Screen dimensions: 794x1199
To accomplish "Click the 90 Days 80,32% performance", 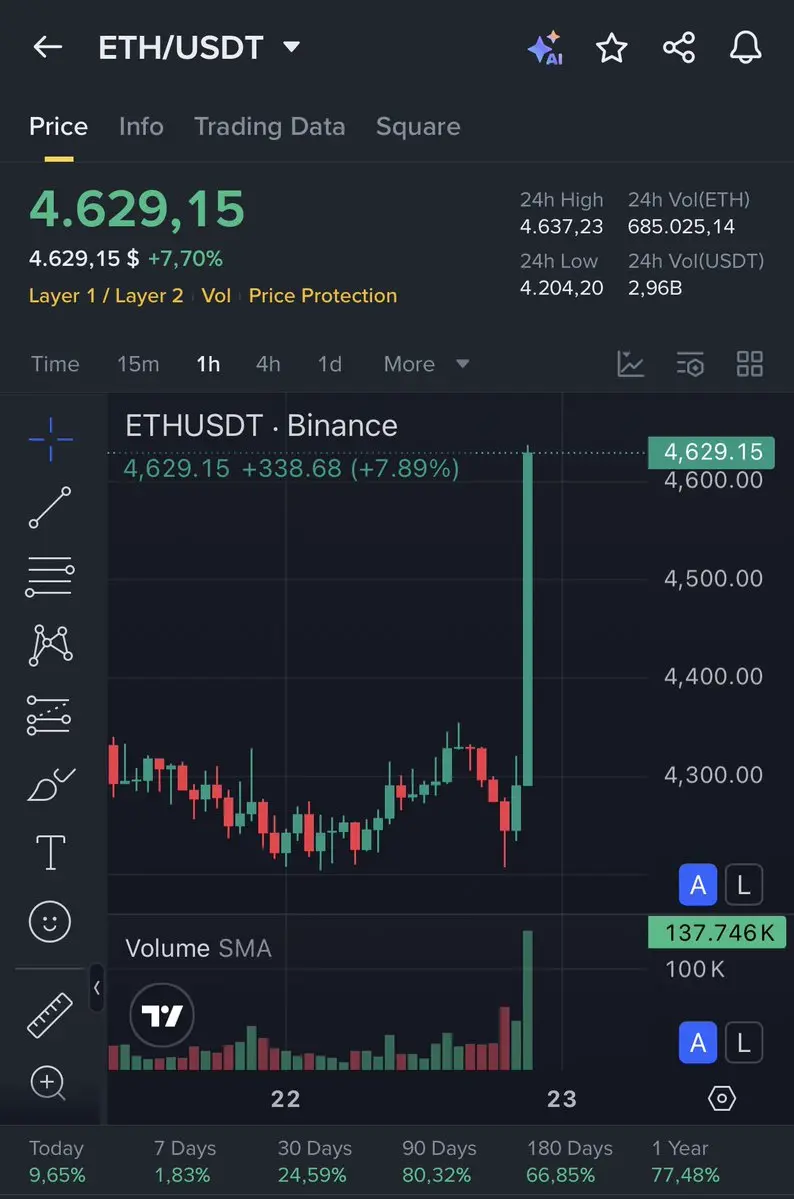I will click(x=439, y=1162).
